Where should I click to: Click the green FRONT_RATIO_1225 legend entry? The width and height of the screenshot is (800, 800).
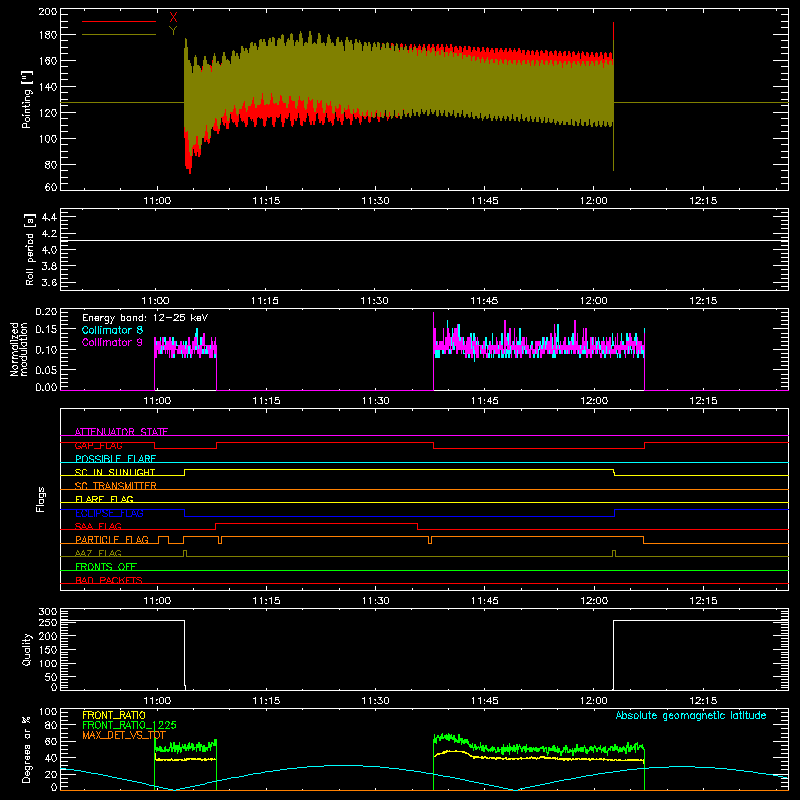pyautogui.click(x=129, y=725)
